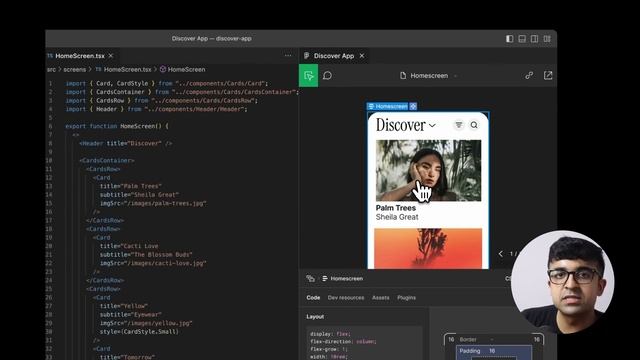Click import CardsRow line in editor

[x=162, y=100]
